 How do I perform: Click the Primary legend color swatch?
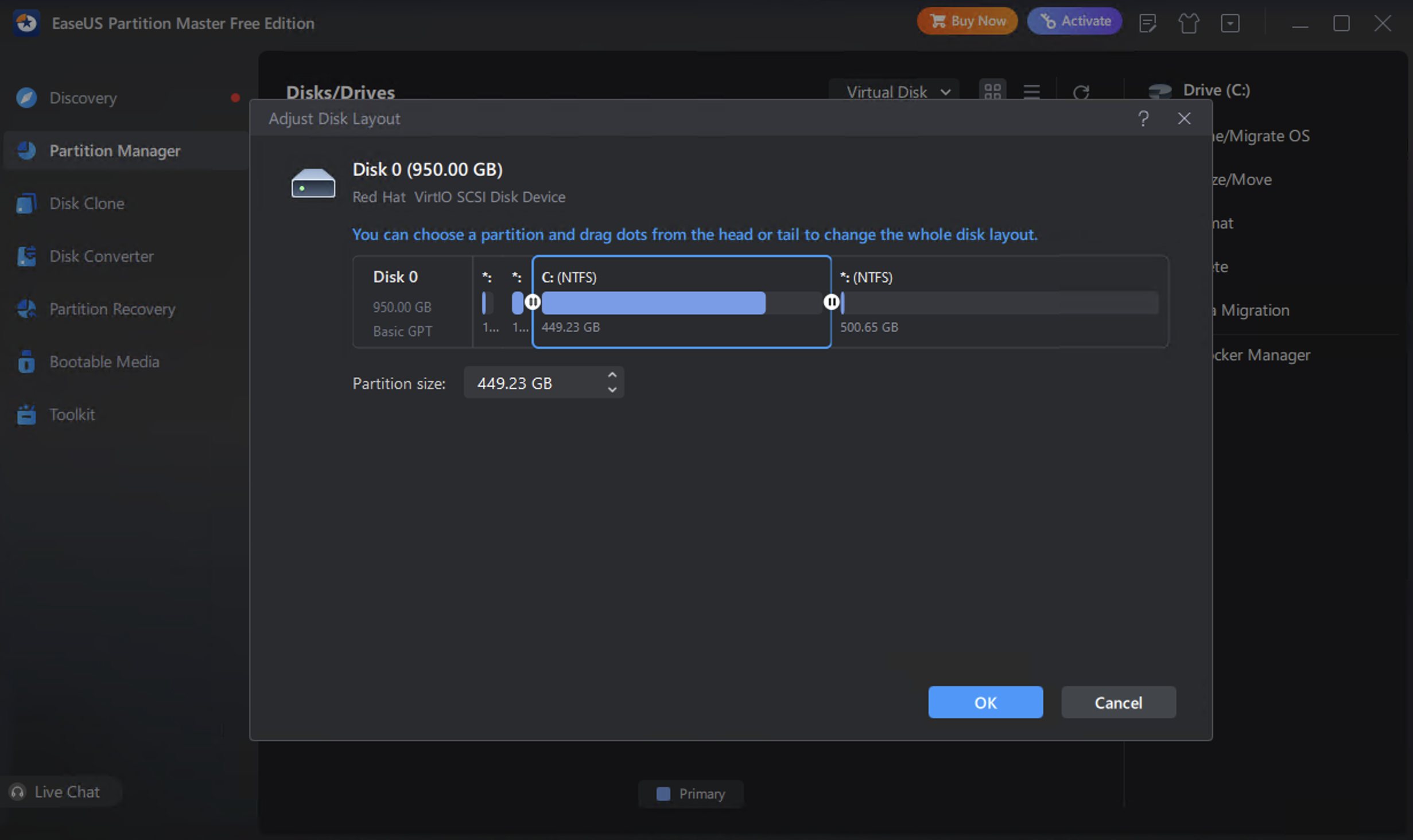(x=663, y=794)
